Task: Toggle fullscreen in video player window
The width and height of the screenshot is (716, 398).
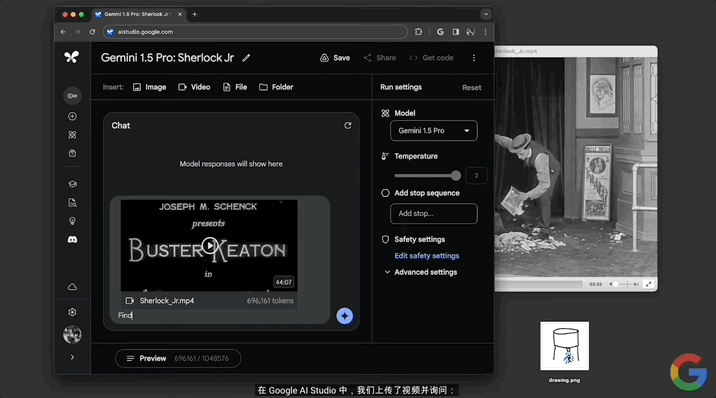Action: coord(648,284)
